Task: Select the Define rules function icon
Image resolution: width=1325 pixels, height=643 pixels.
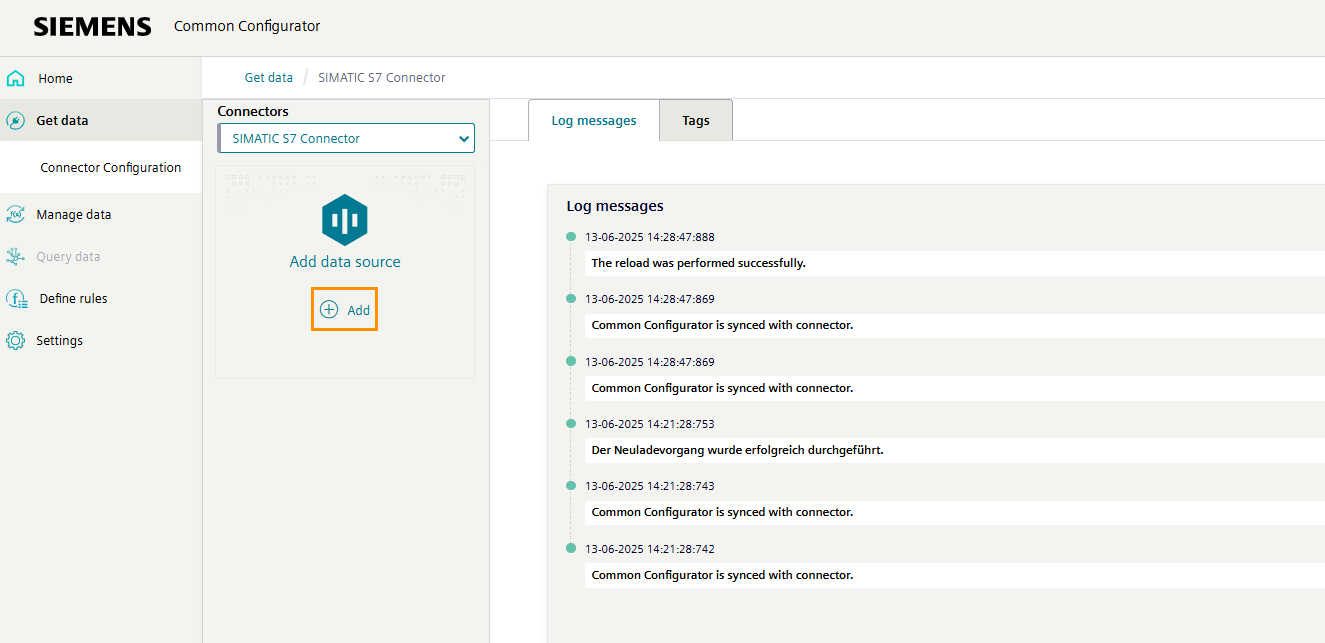Action: pos(18,297)
